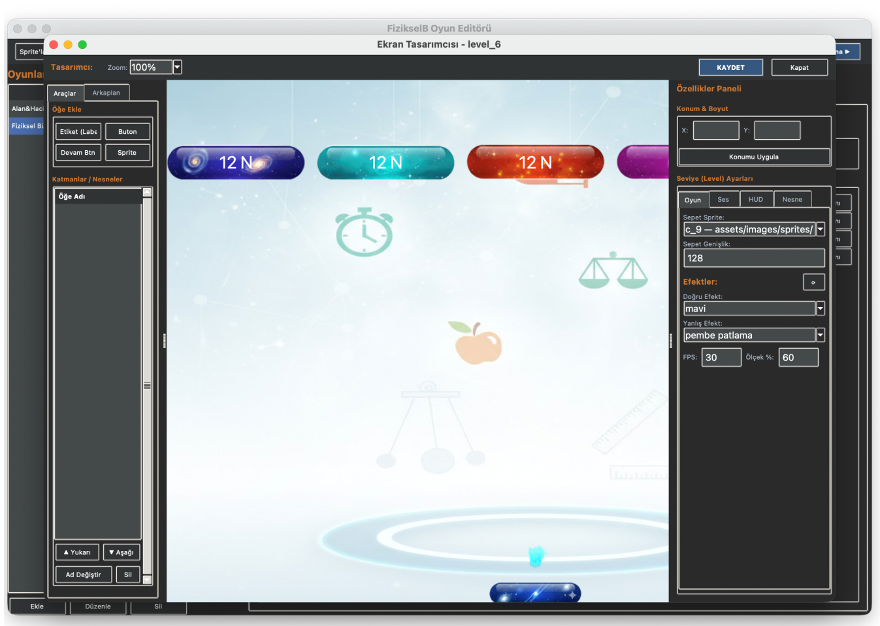Switch to the Ses tab
The height and width of the screenshot is (626, 880).
[x=722, y=199]
